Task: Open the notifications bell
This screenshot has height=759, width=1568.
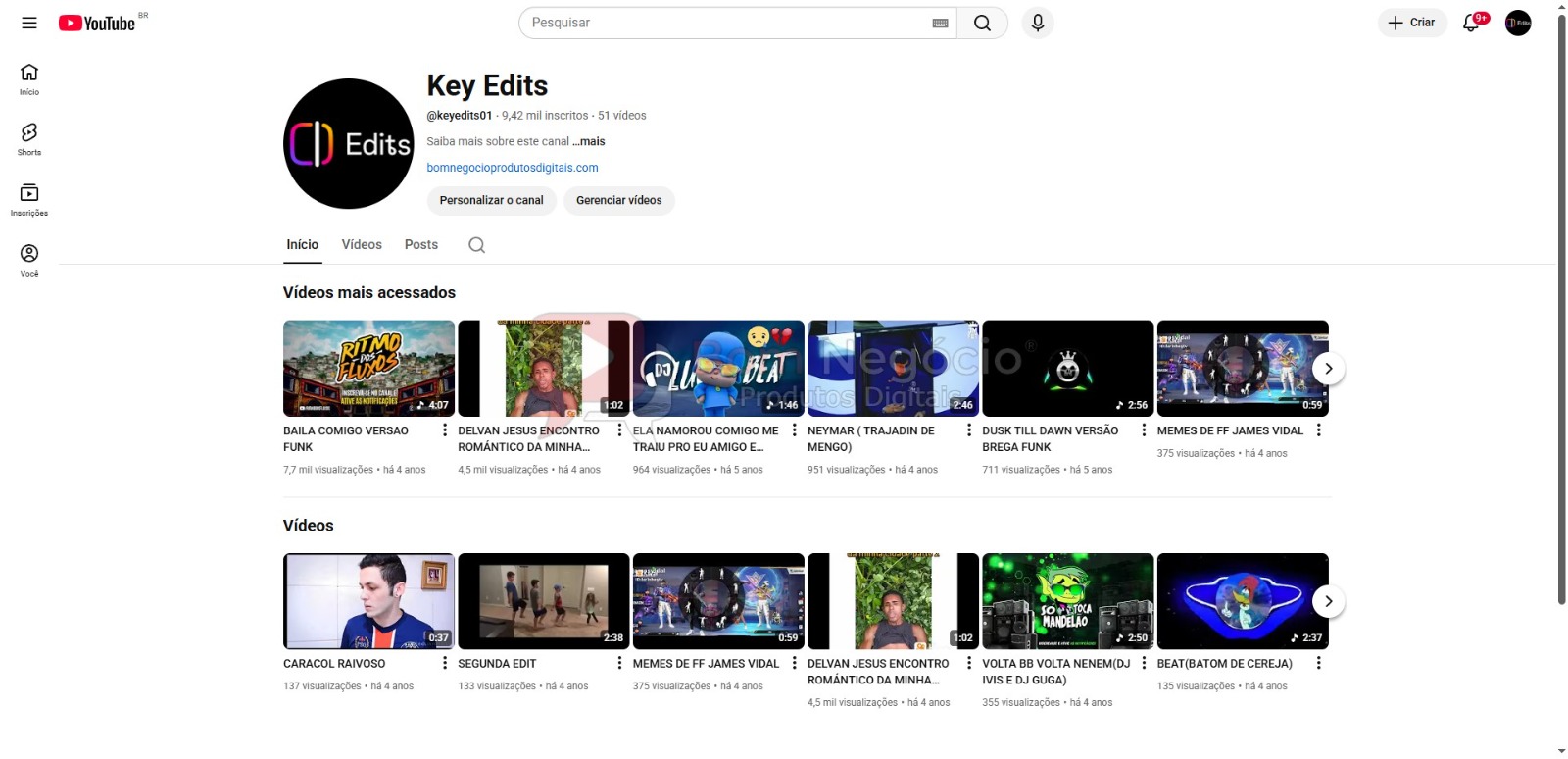Action: click(x=1471, y=23)
